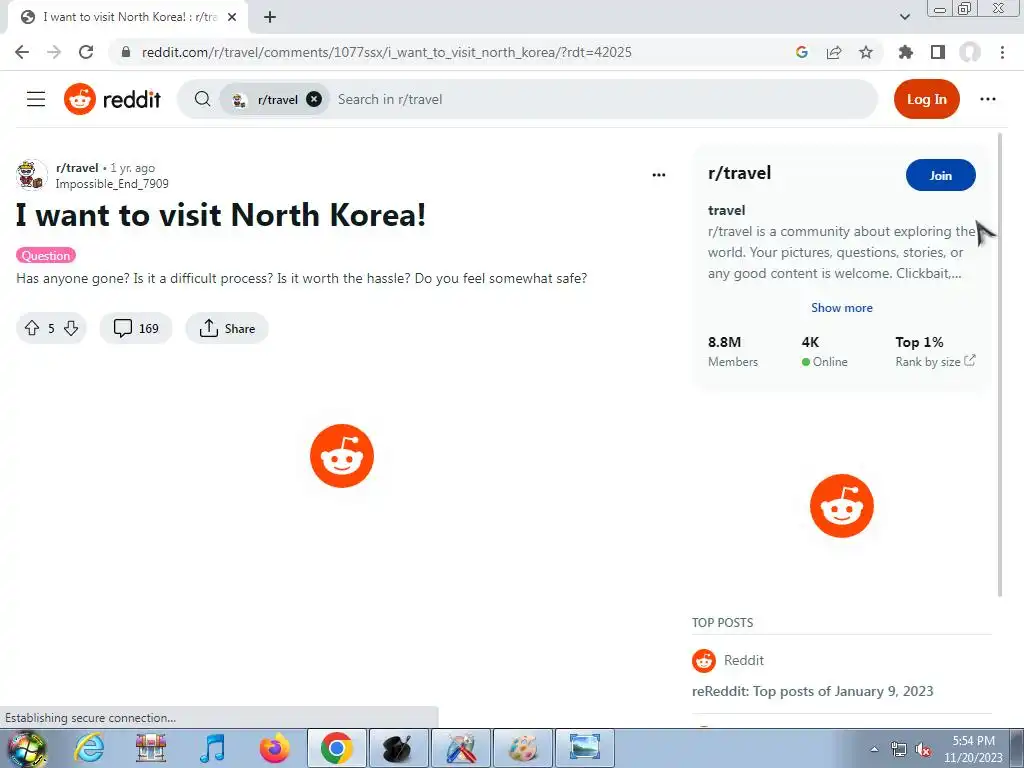Image resolution: width=1024 pixels, height=768 pixels.
Task: Open the Chrome extensions puzzle icon
Action: coord(905,52)
